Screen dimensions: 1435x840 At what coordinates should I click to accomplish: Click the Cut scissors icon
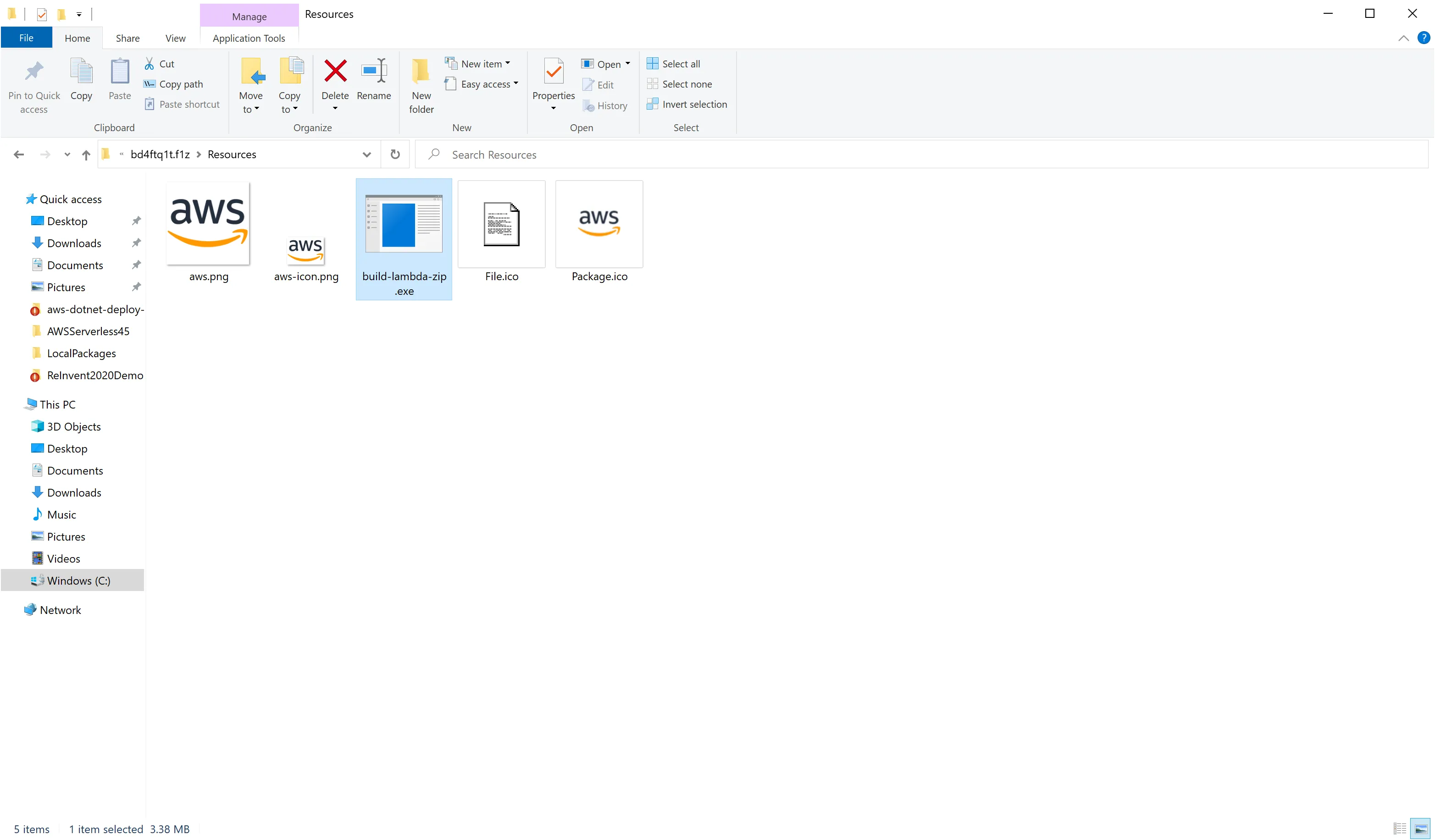coord(149,64)
